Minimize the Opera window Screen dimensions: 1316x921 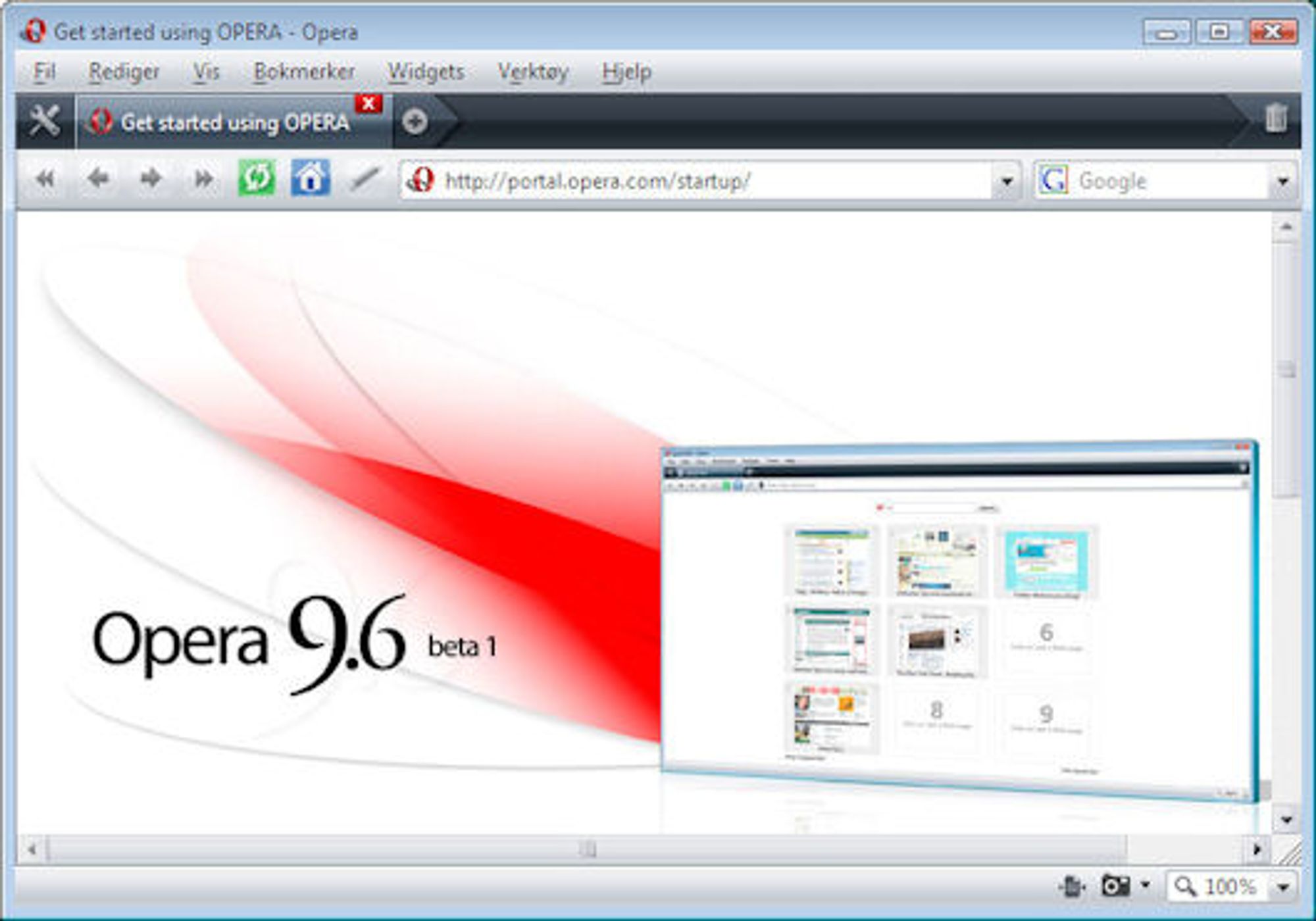1166,32
